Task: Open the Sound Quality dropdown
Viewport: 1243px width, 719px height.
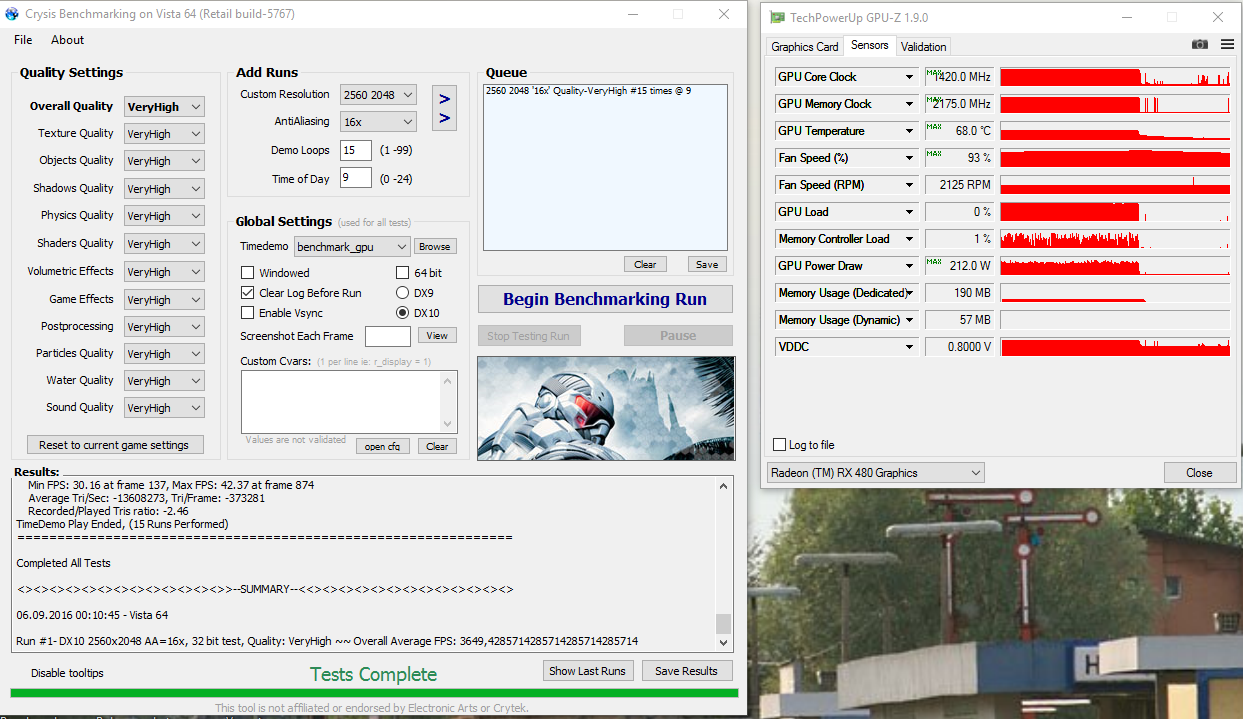Action: (164, 408)
